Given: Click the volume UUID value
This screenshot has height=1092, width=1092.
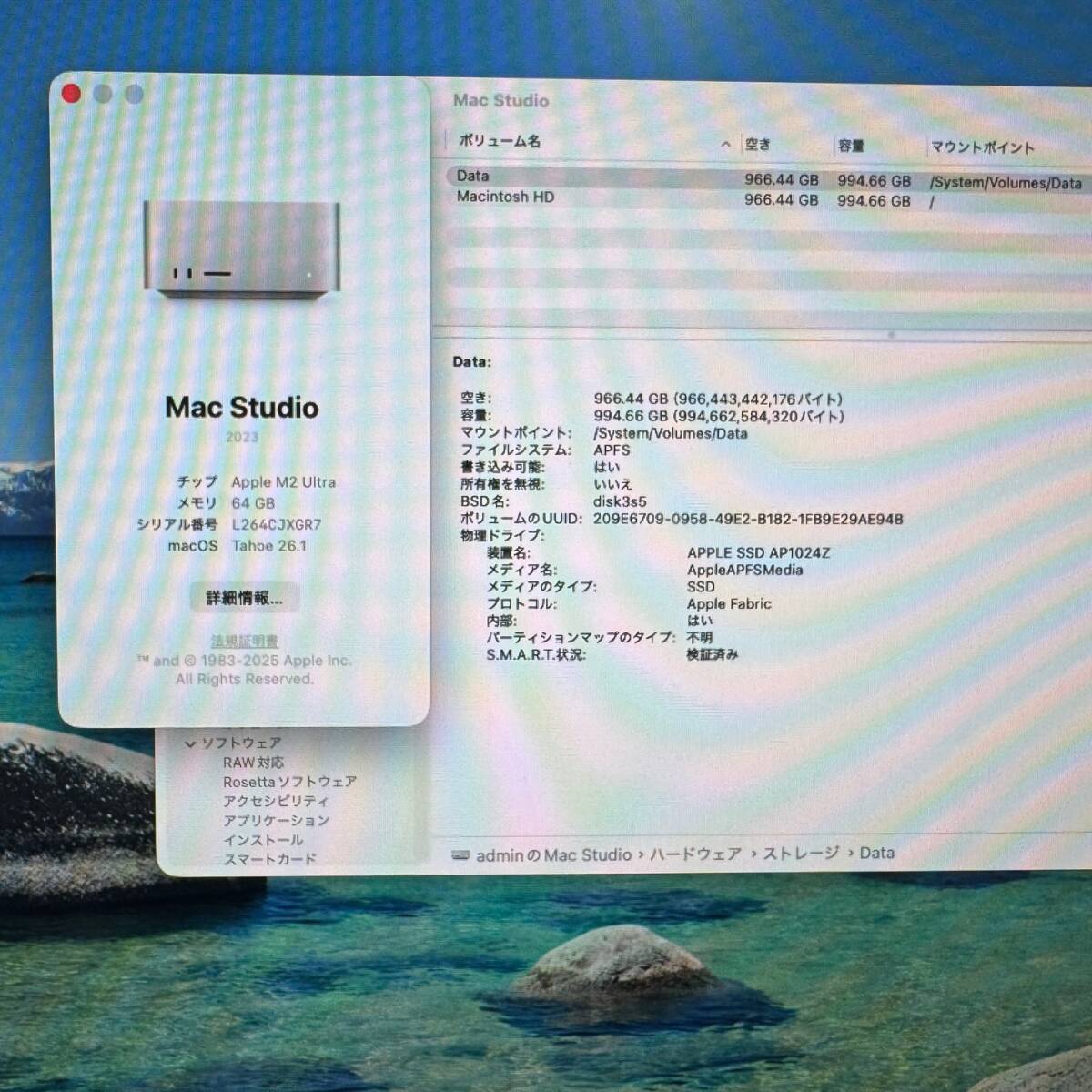Looking at the screenshot, I should [x=748, y=519].
